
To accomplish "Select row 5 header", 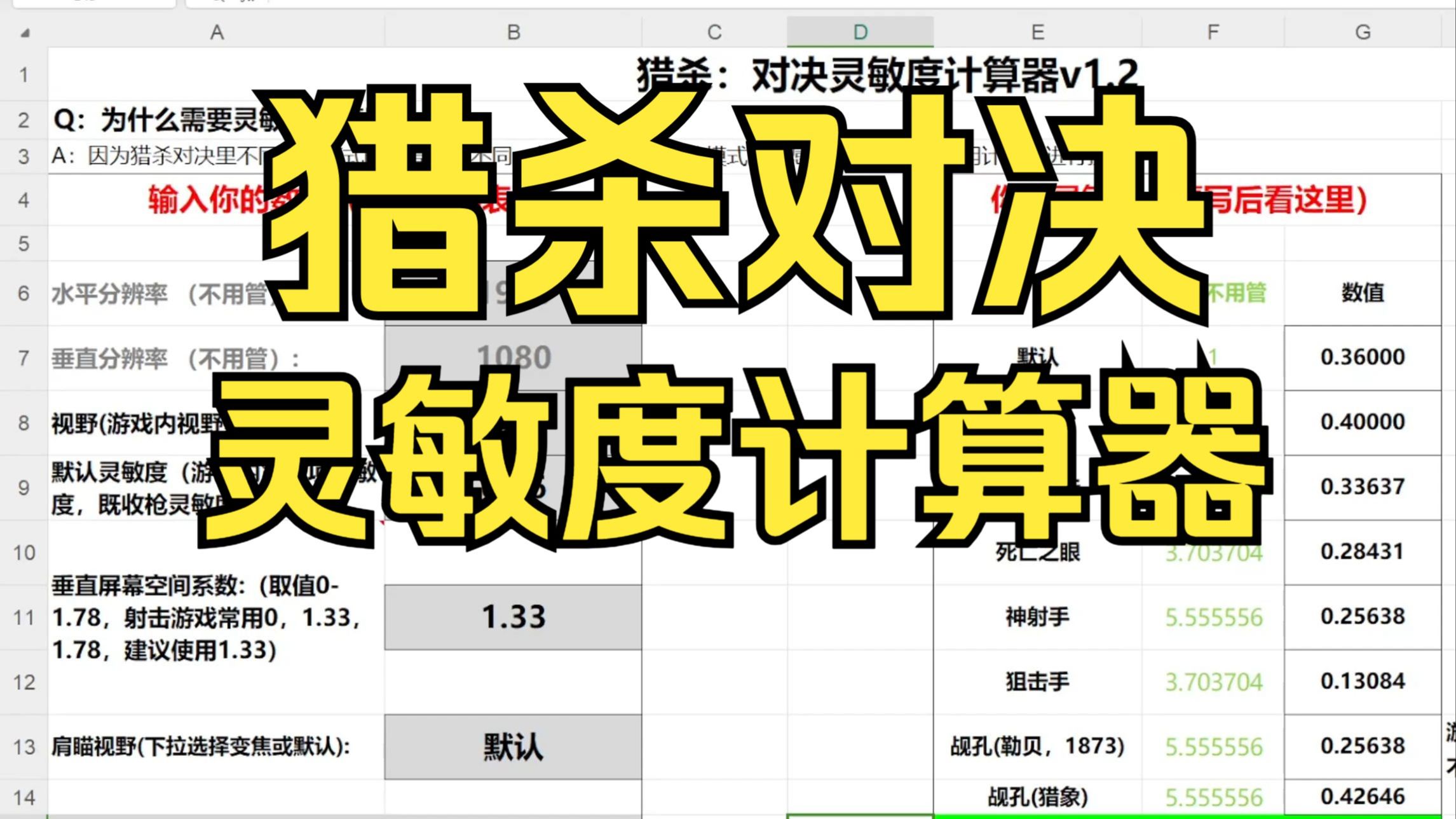I will pos(24,244).
